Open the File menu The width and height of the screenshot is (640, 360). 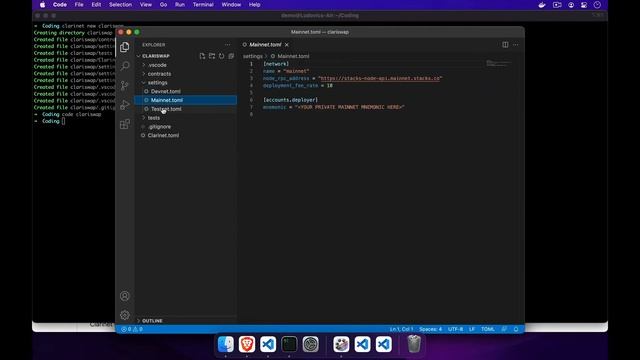click(79, 5)
